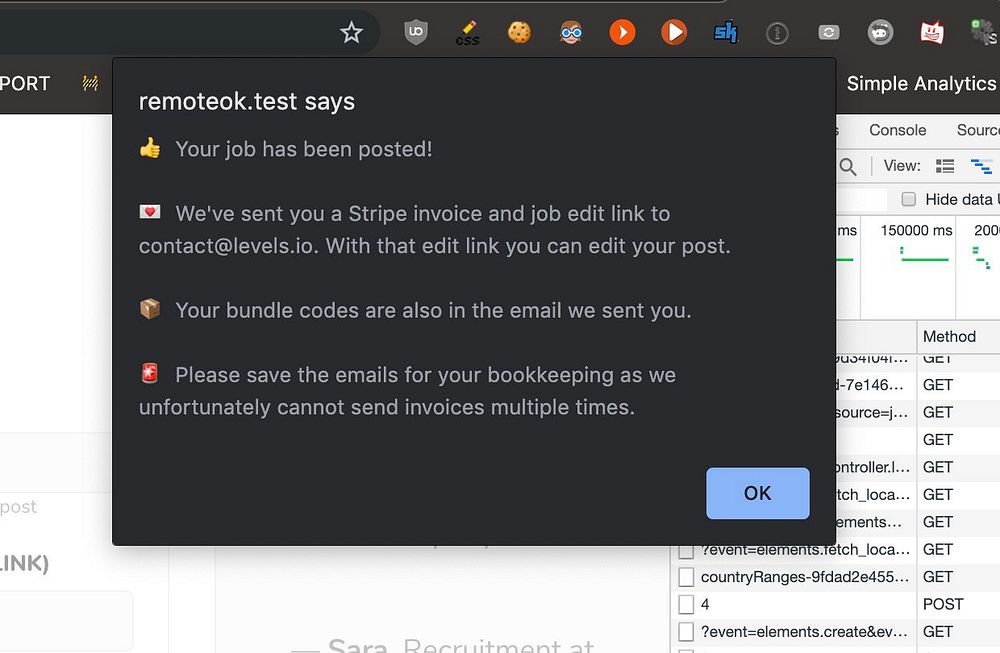Click the OK button in the dialog
Image resolution: width=1000 pixels, height=653 pixels.
click(x=757, y=493)
